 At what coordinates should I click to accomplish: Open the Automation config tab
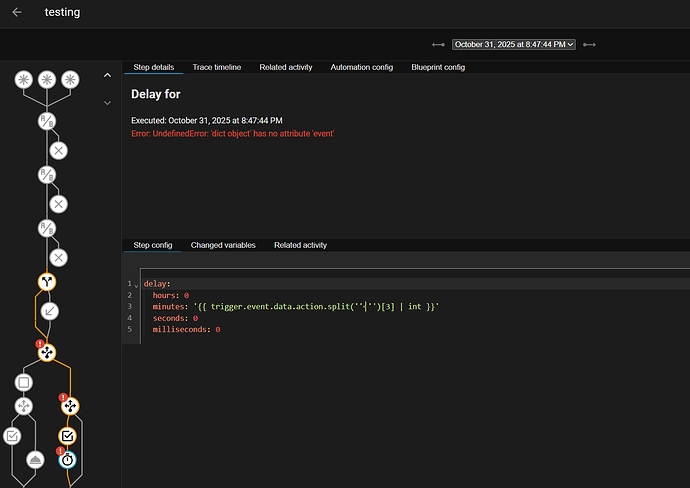click(361, 67)
